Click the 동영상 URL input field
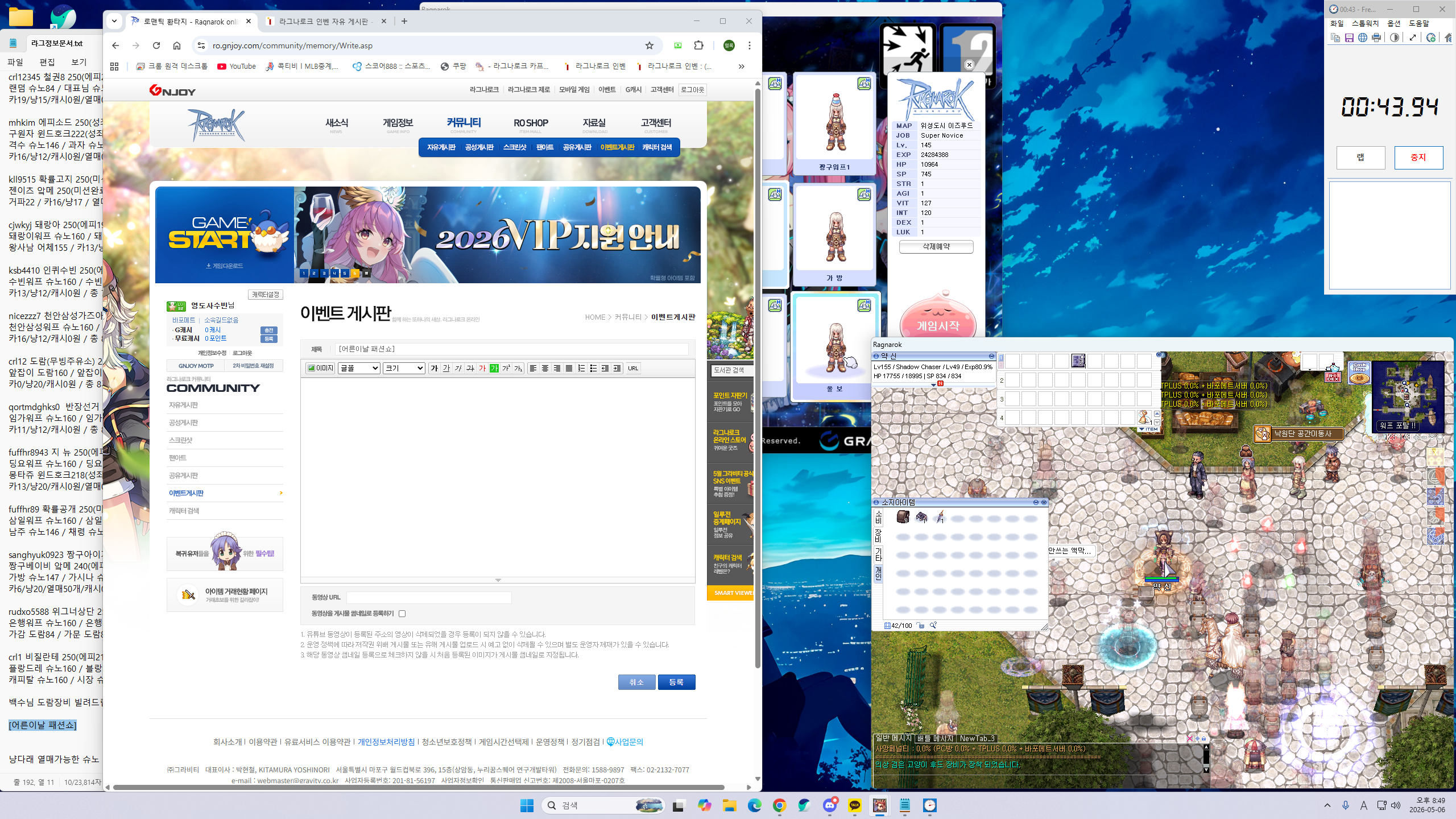This screenshot has width=1456, height=819. pyautogui.click(x=429, y=598)
